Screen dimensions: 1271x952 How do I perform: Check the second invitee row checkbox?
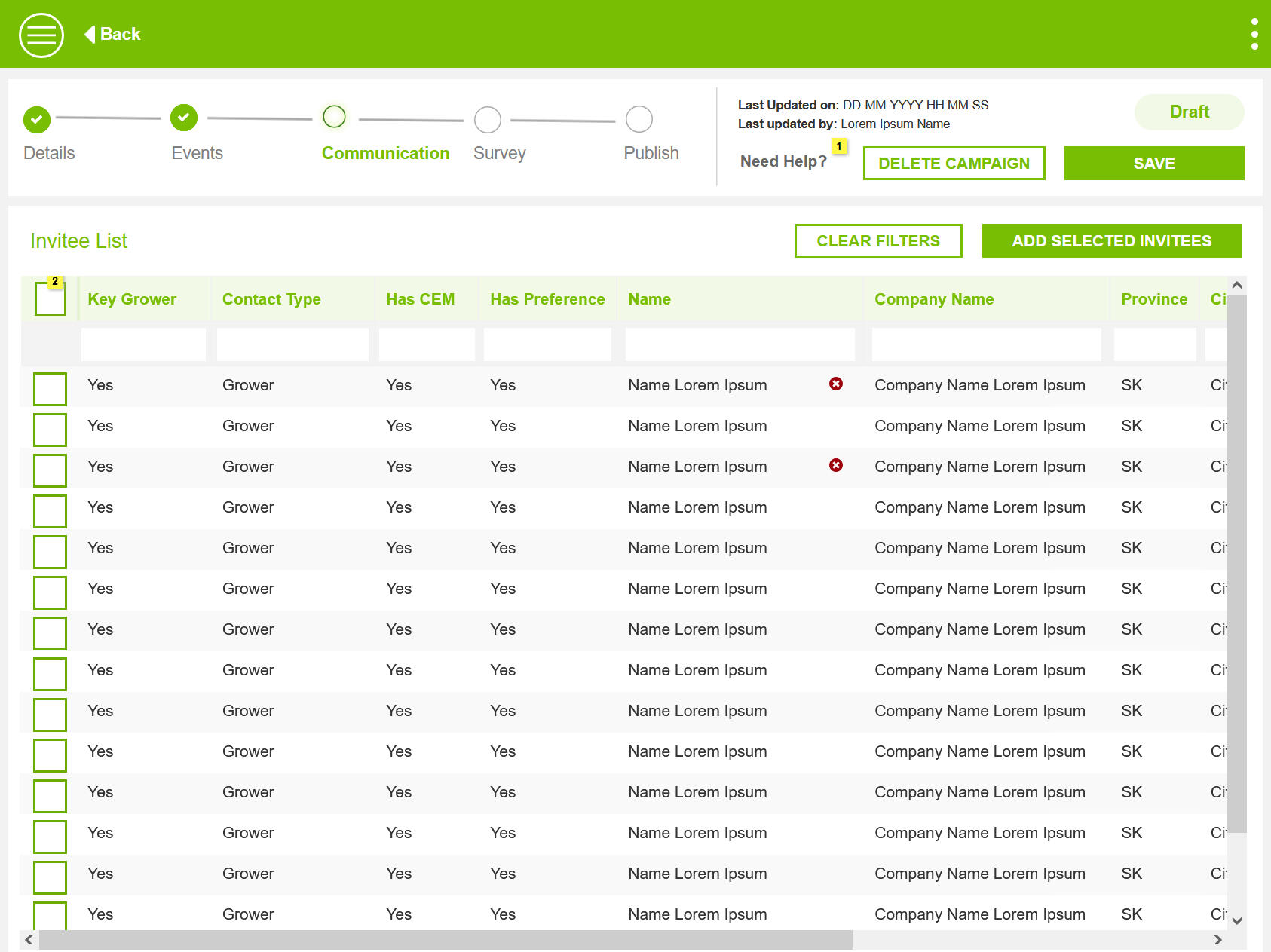[x=50, y=430]
